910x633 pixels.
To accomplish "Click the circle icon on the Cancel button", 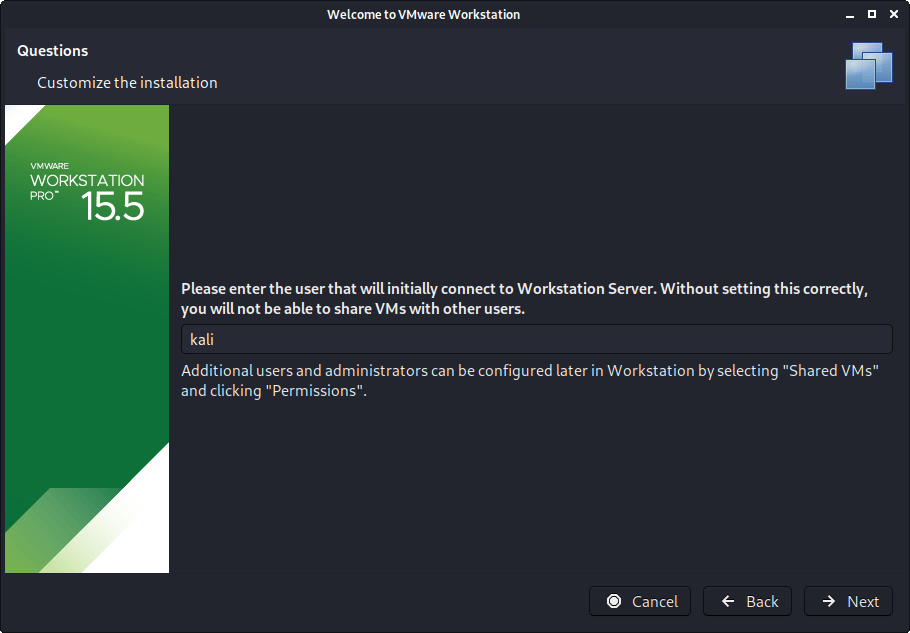I will tap(614, 601).
